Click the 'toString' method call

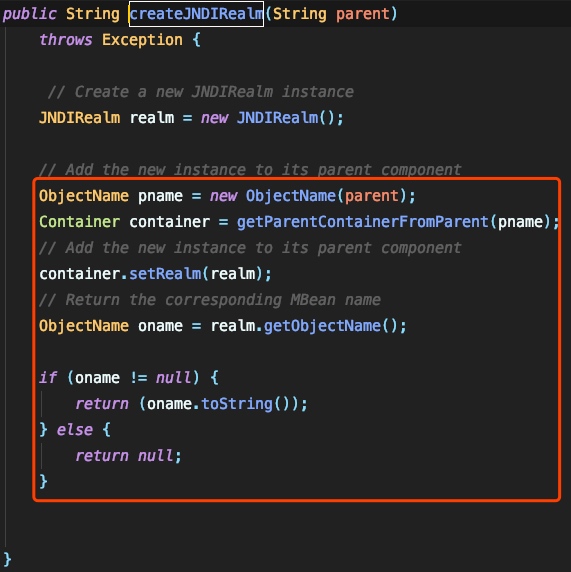[x=237, y=404]
